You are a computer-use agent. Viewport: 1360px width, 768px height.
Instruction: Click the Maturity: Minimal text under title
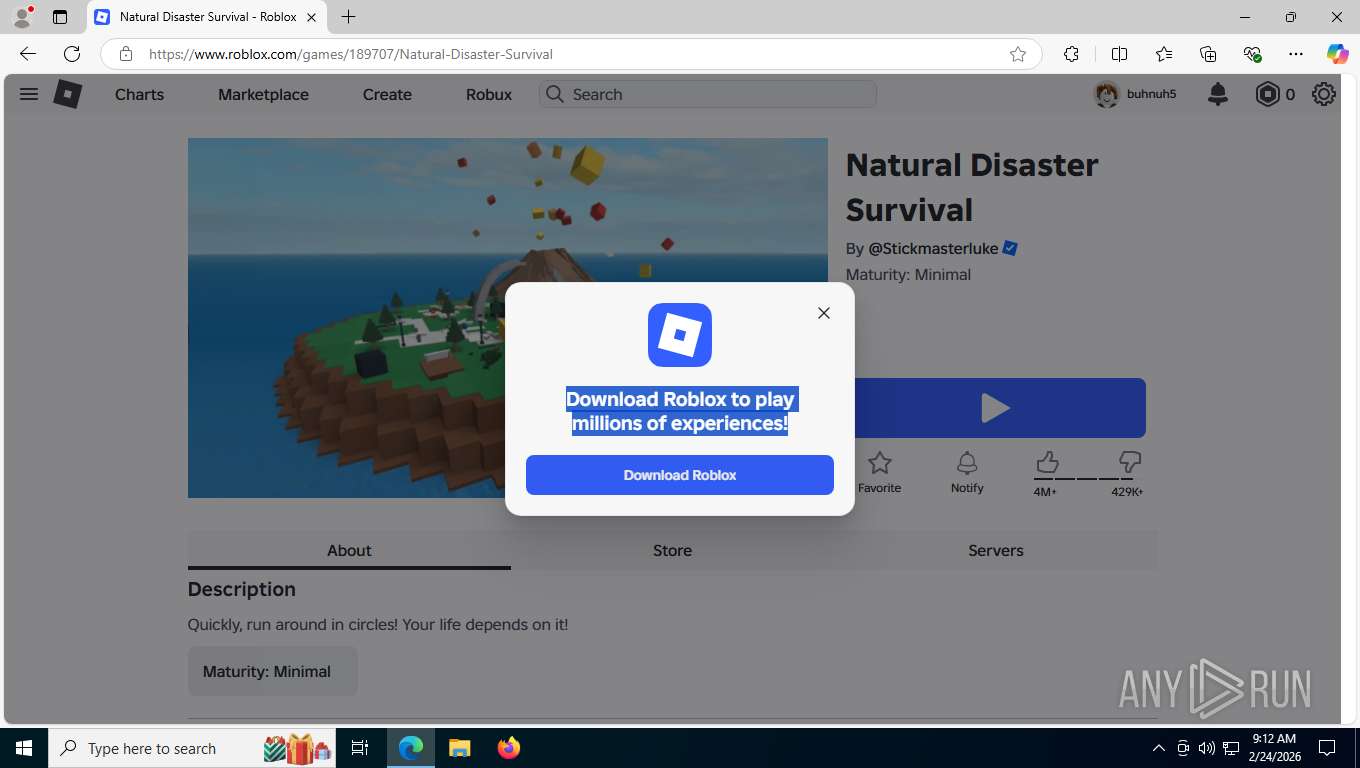tap(908, 274)
